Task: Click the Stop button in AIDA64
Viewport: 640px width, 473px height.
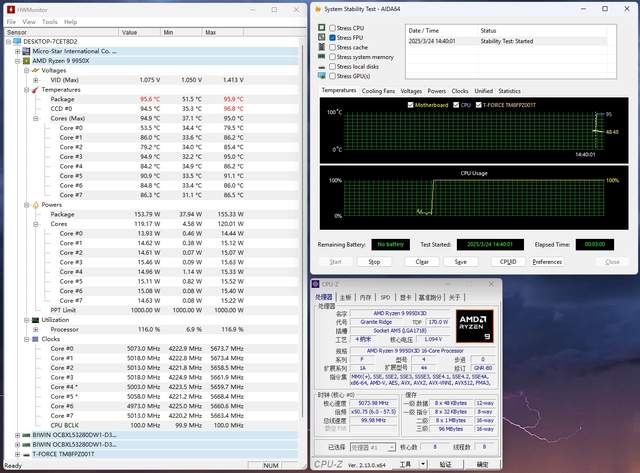Action: [374, 262]
